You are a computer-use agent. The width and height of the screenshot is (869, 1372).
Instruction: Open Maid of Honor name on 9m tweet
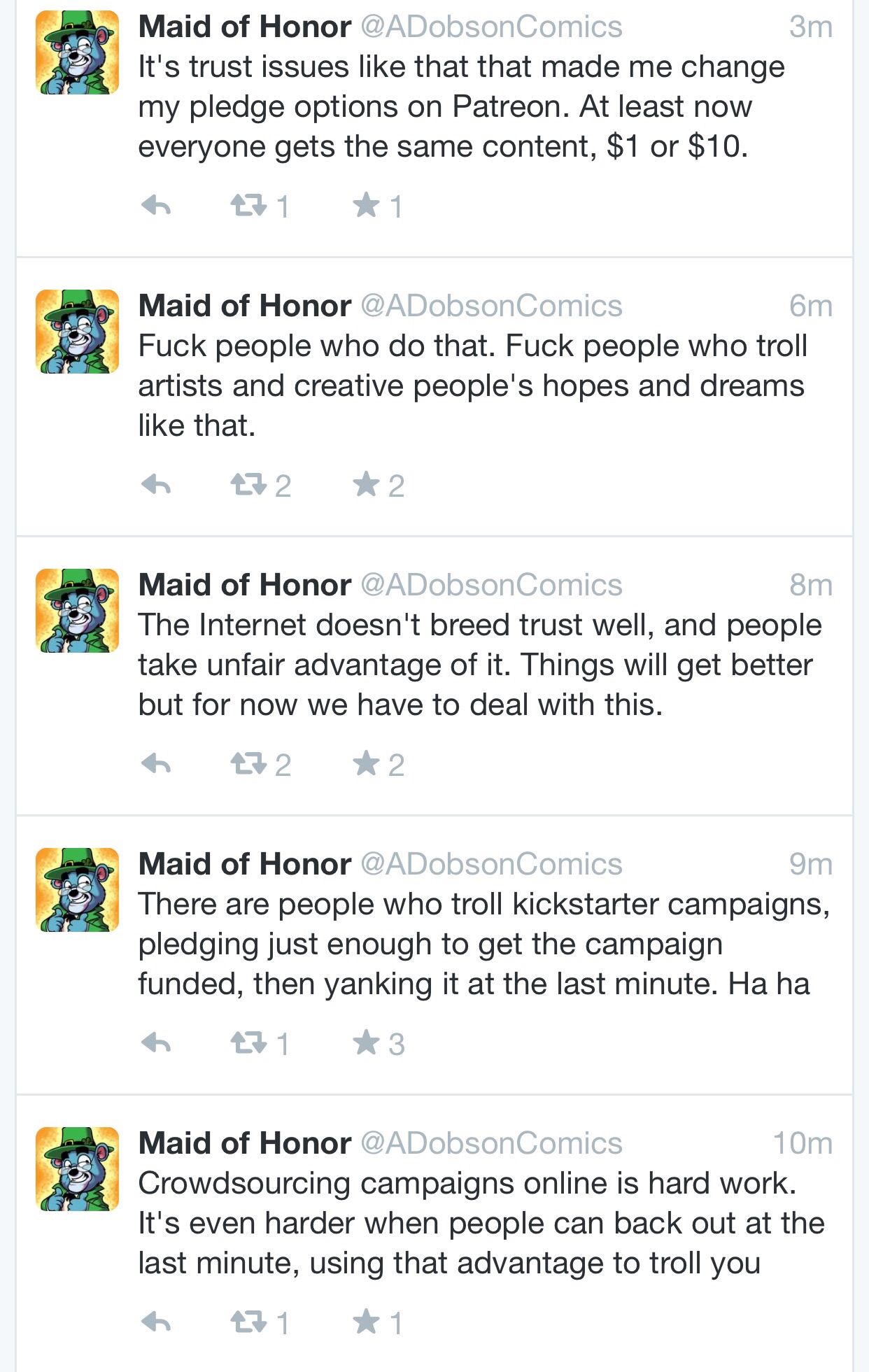coord(245,864)
